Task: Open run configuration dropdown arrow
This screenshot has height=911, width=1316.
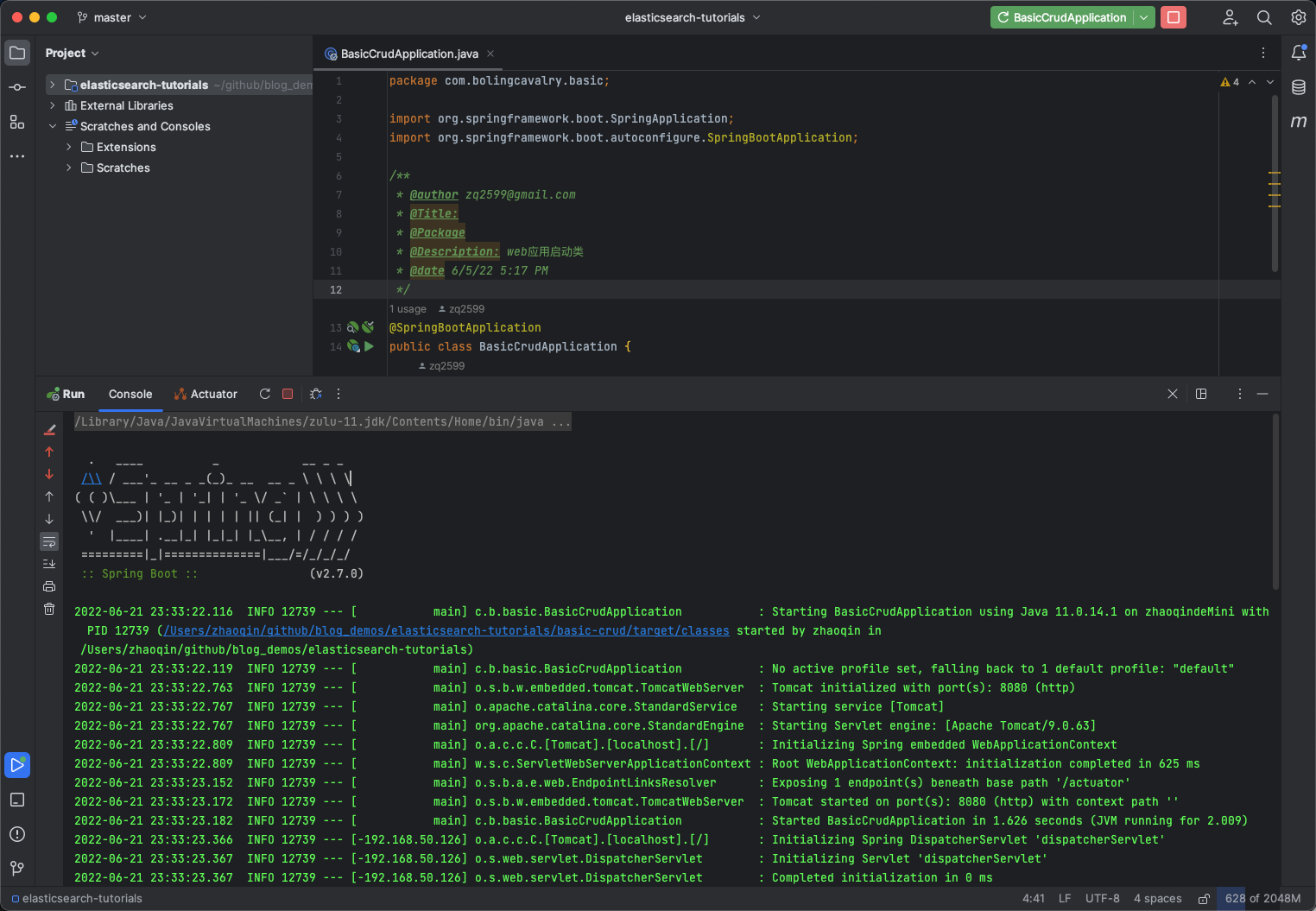Action: [1144, 17]
